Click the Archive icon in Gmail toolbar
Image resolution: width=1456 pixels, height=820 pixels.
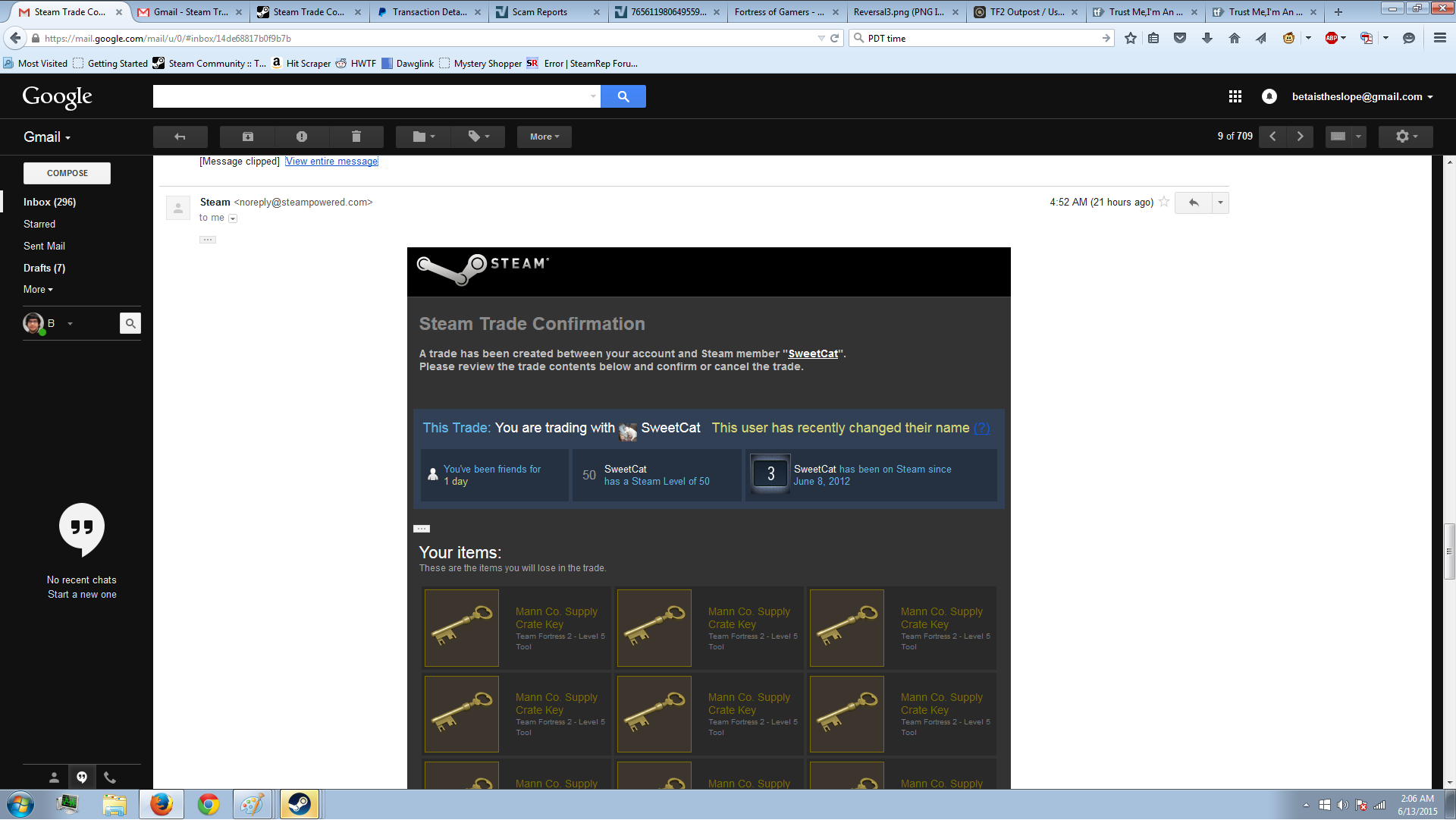(247, 137)
